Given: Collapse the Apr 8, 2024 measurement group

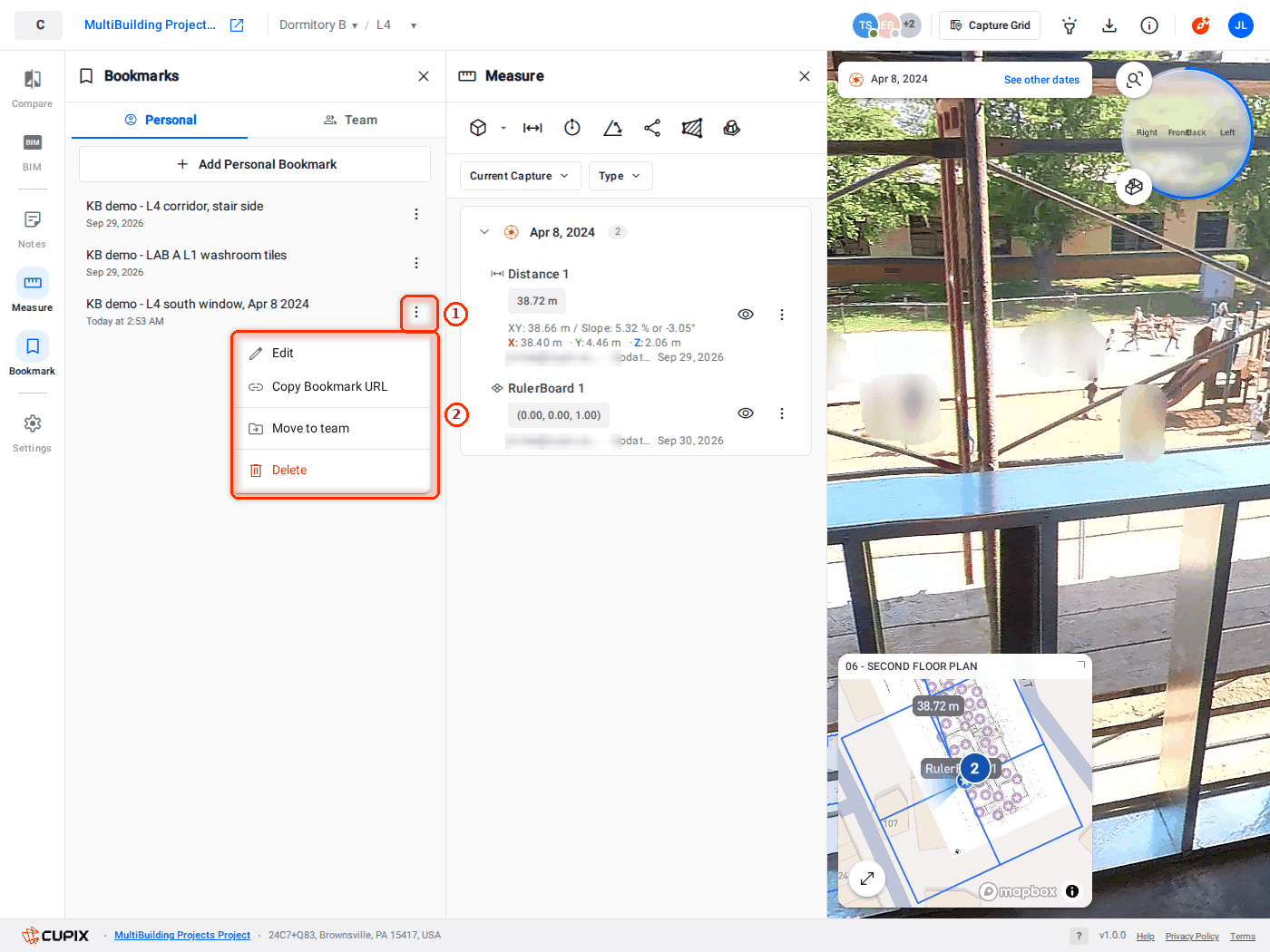Looking at the screenshot, I should pos(484,232).
